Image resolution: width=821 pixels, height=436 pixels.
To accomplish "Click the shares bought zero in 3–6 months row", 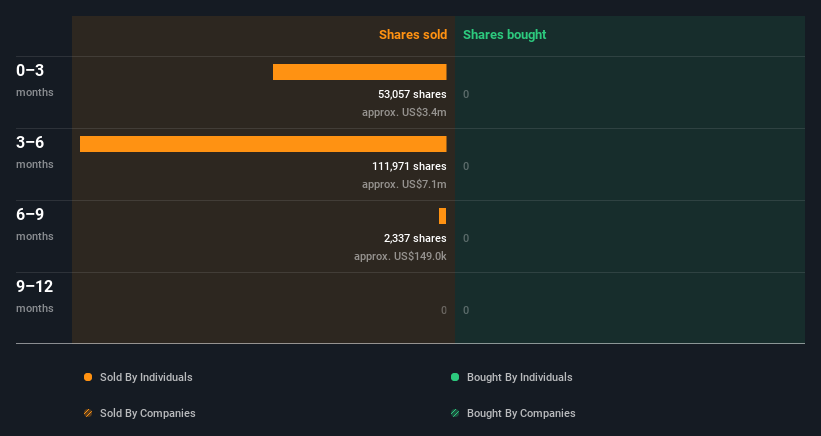I will click(x=466, y=166).
